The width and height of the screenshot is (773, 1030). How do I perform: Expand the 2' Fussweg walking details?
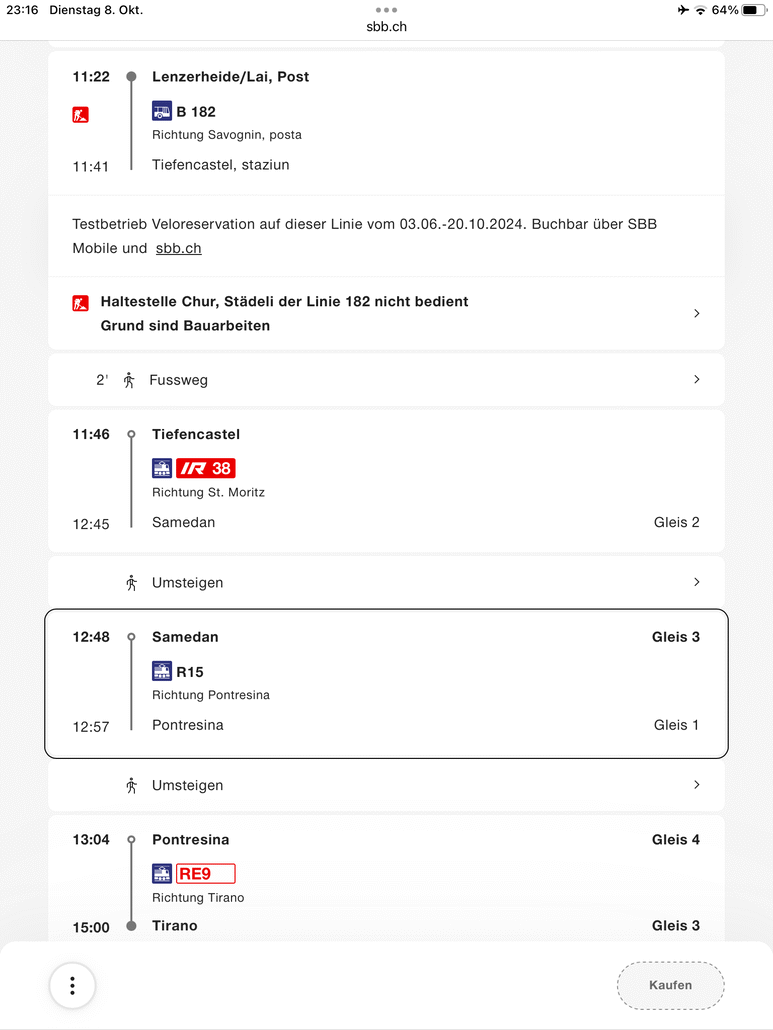696,380
